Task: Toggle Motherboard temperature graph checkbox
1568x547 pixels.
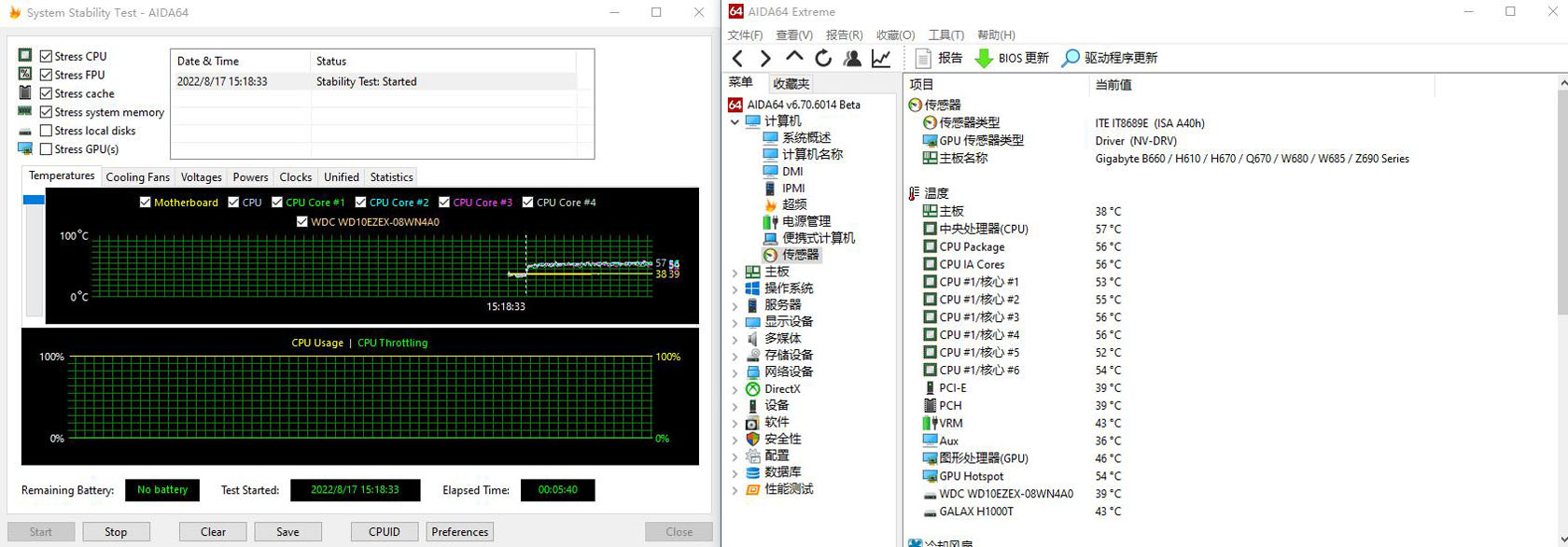Action: tap(145, 203)
